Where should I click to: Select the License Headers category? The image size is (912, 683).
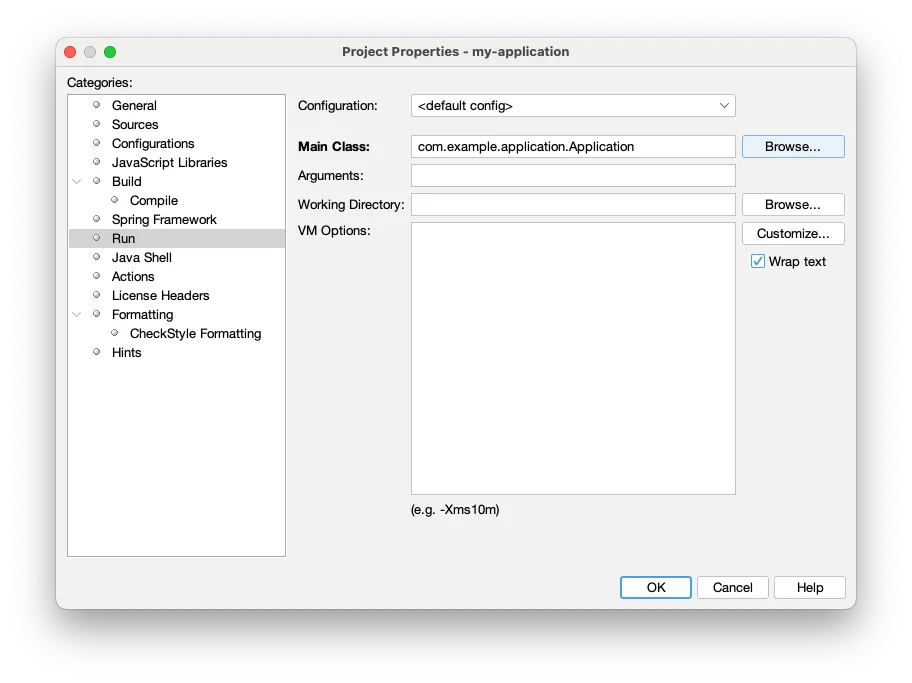pyautogui.click(x=160, y=295)
